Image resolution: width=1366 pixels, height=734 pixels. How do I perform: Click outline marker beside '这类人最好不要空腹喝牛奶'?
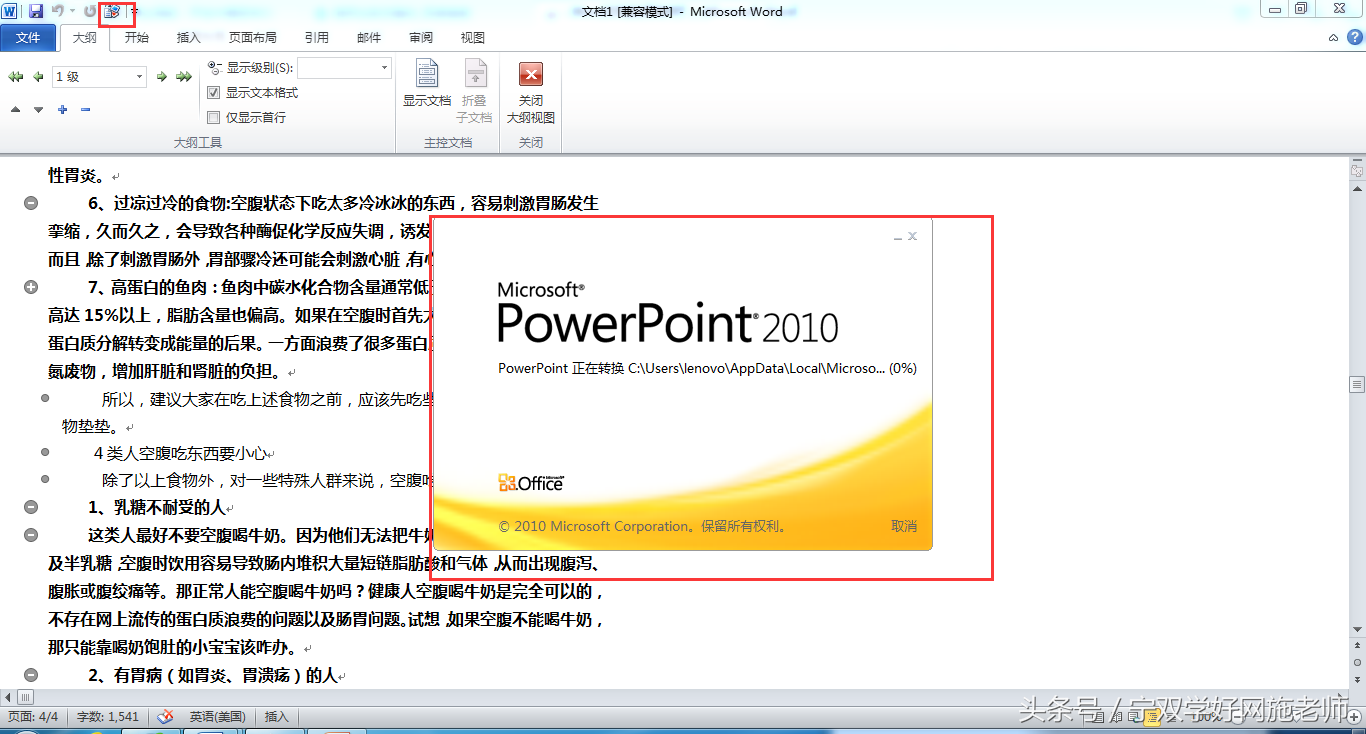tap(31, 535)
